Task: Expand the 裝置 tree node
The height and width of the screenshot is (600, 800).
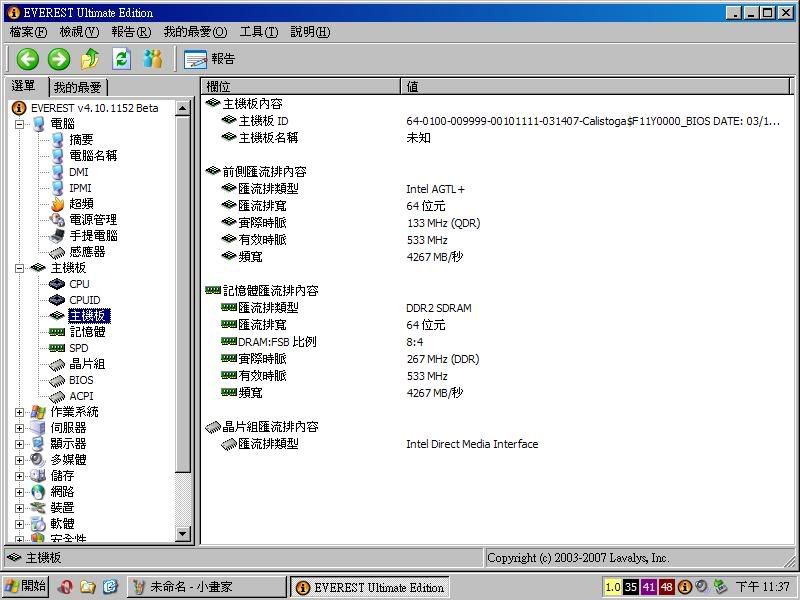Action: [19, 508]
